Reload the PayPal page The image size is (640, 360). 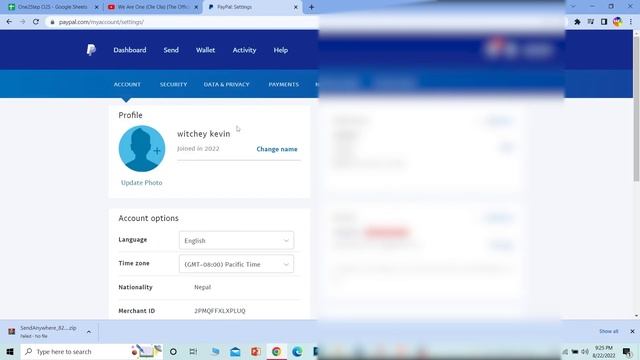click(36, 22)
